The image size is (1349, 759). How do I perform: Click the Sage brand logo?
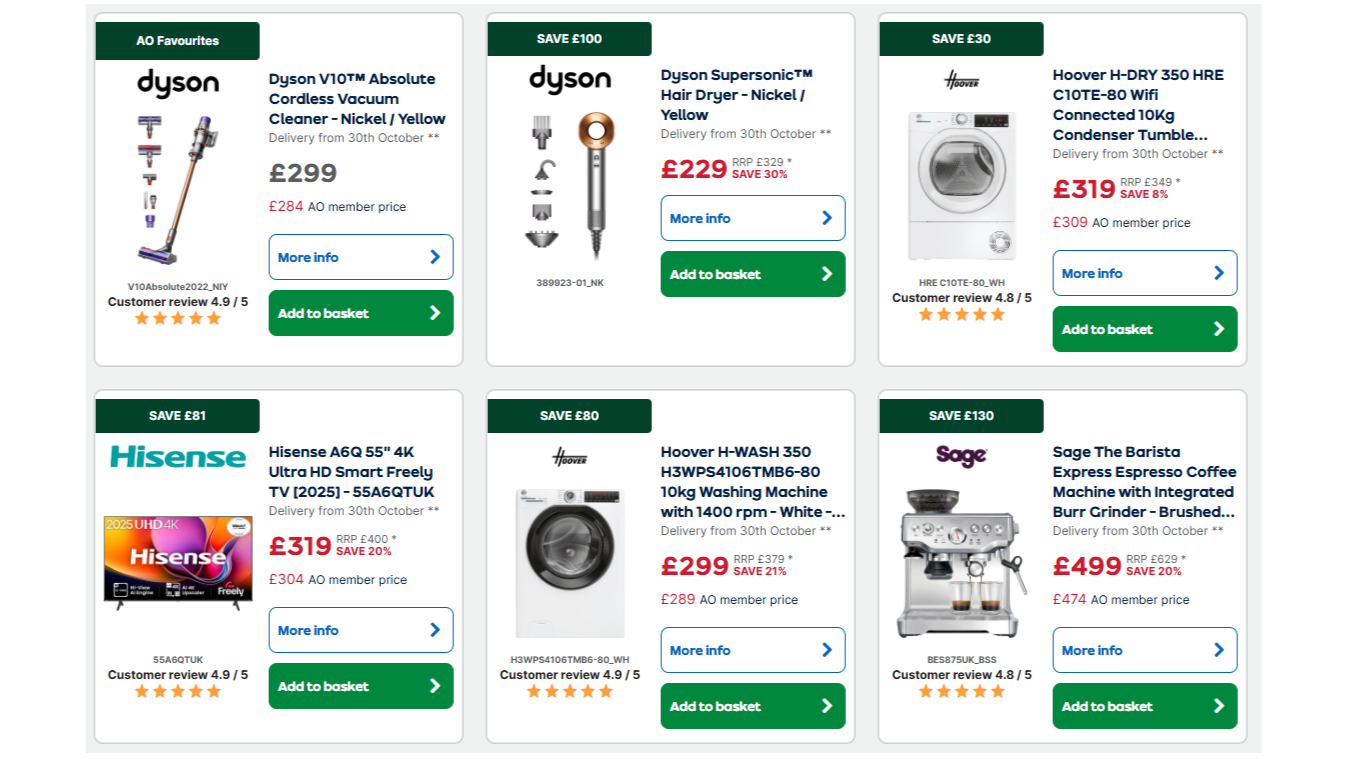pyautogui.click(x=962, y=456)
